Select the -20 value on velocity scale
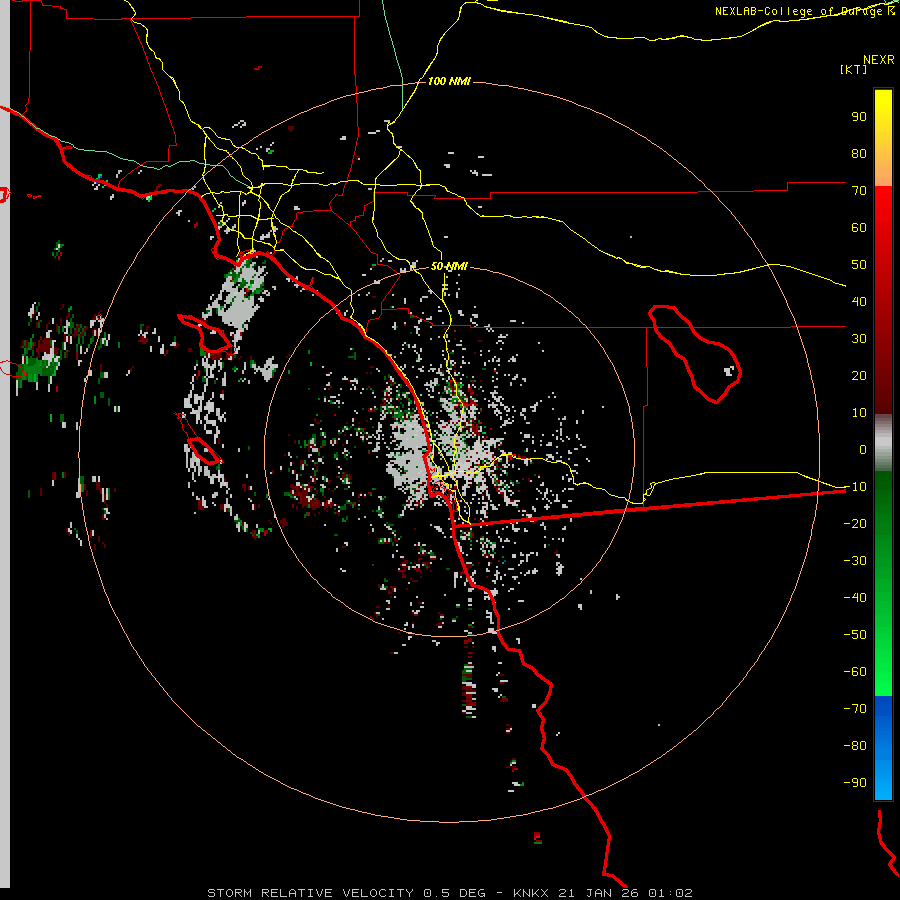This screenshot has width=900, height=900. 855,523
